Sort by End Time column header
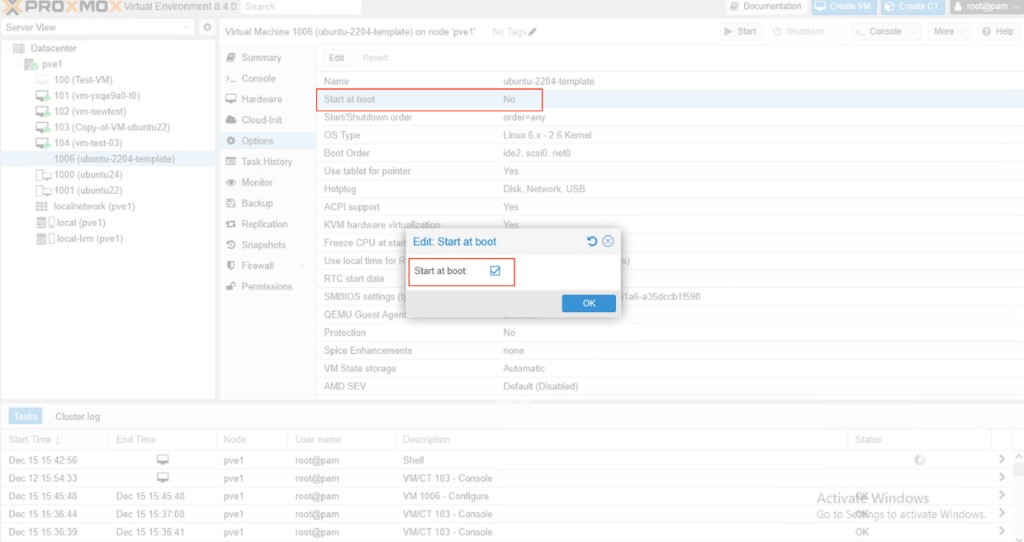This screenshot has width=1024, height=542. click(162, 439)
